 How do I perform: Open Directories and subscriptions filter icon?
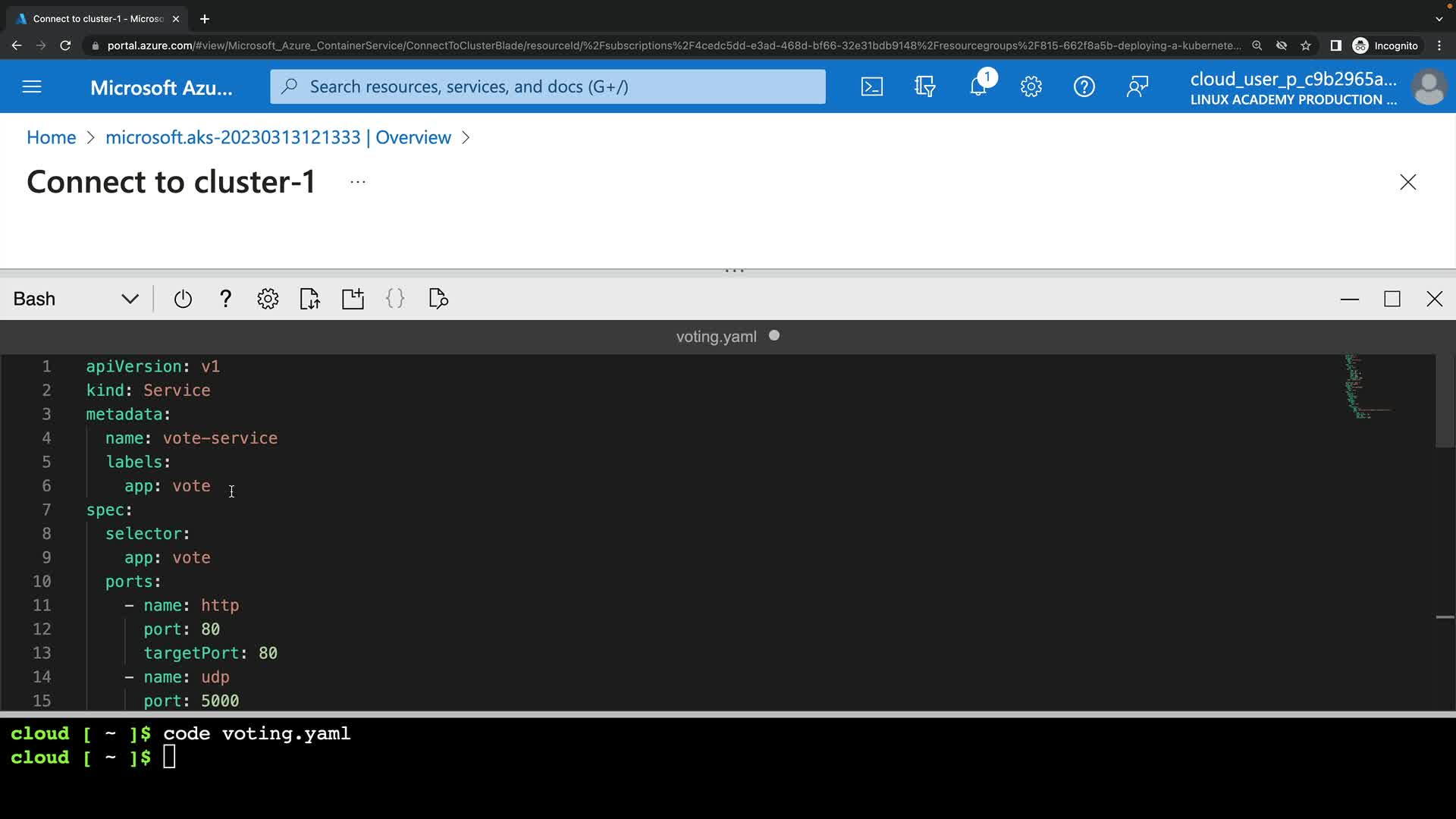click(925, 86)
